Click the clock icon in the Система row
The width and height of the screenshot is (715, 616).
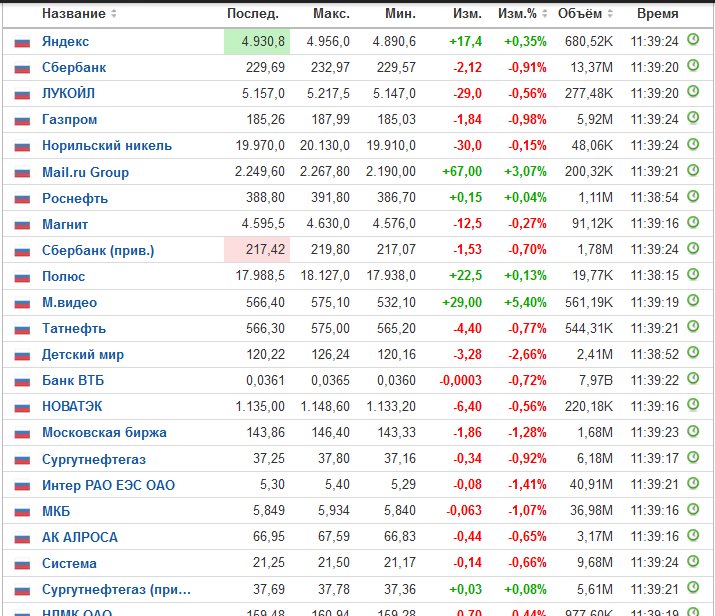693,560
